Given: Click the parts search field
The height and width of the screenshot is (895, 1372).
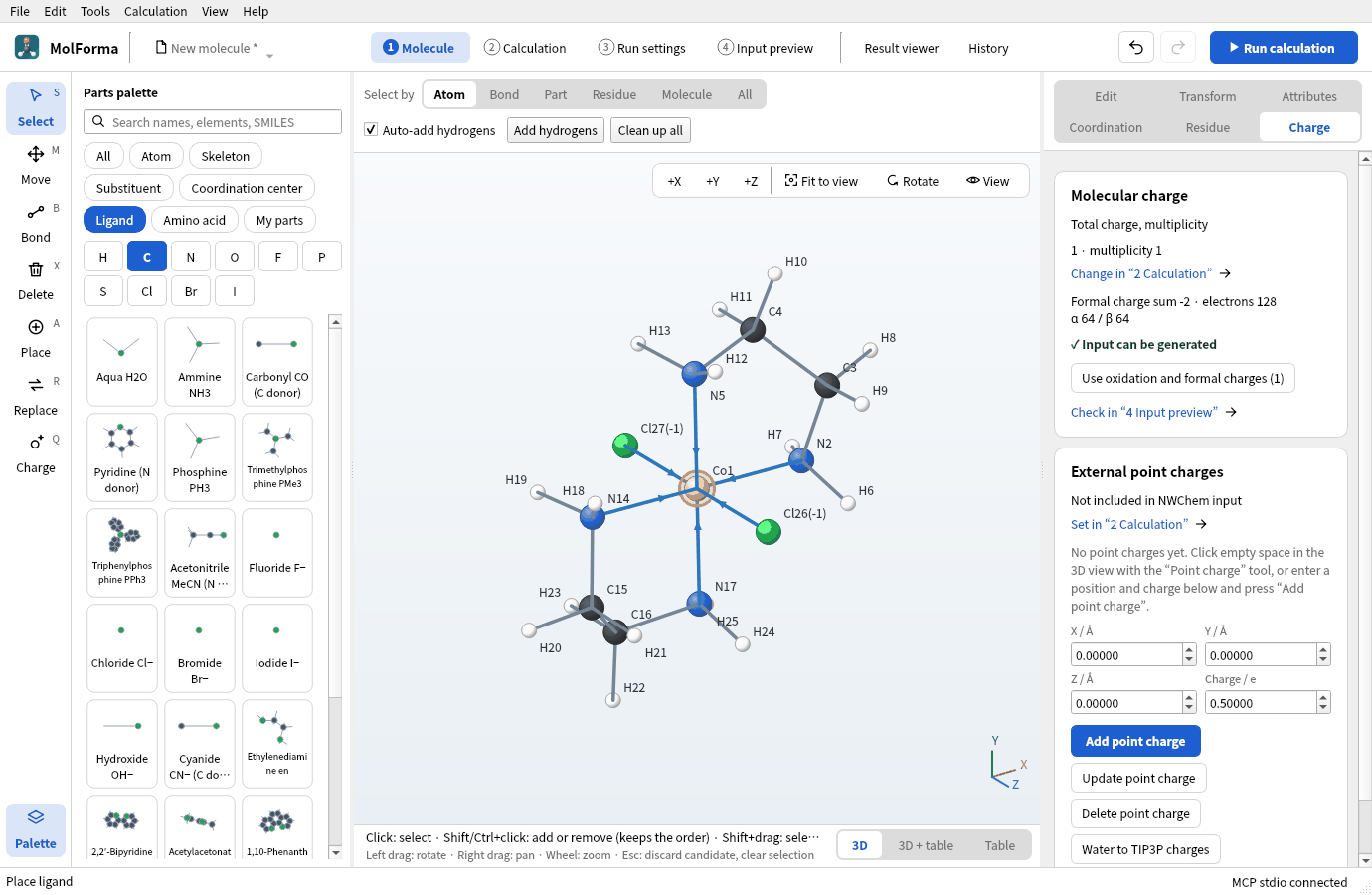Looking at the screenshot, I should [213, 122].
